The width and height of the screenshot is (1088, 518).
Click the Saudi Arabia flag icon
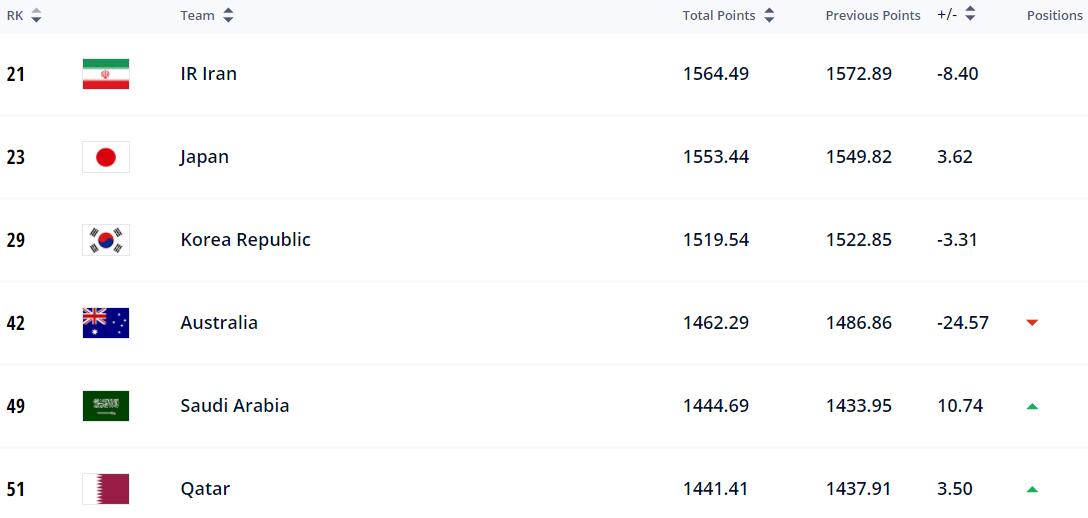coord(106,406)
